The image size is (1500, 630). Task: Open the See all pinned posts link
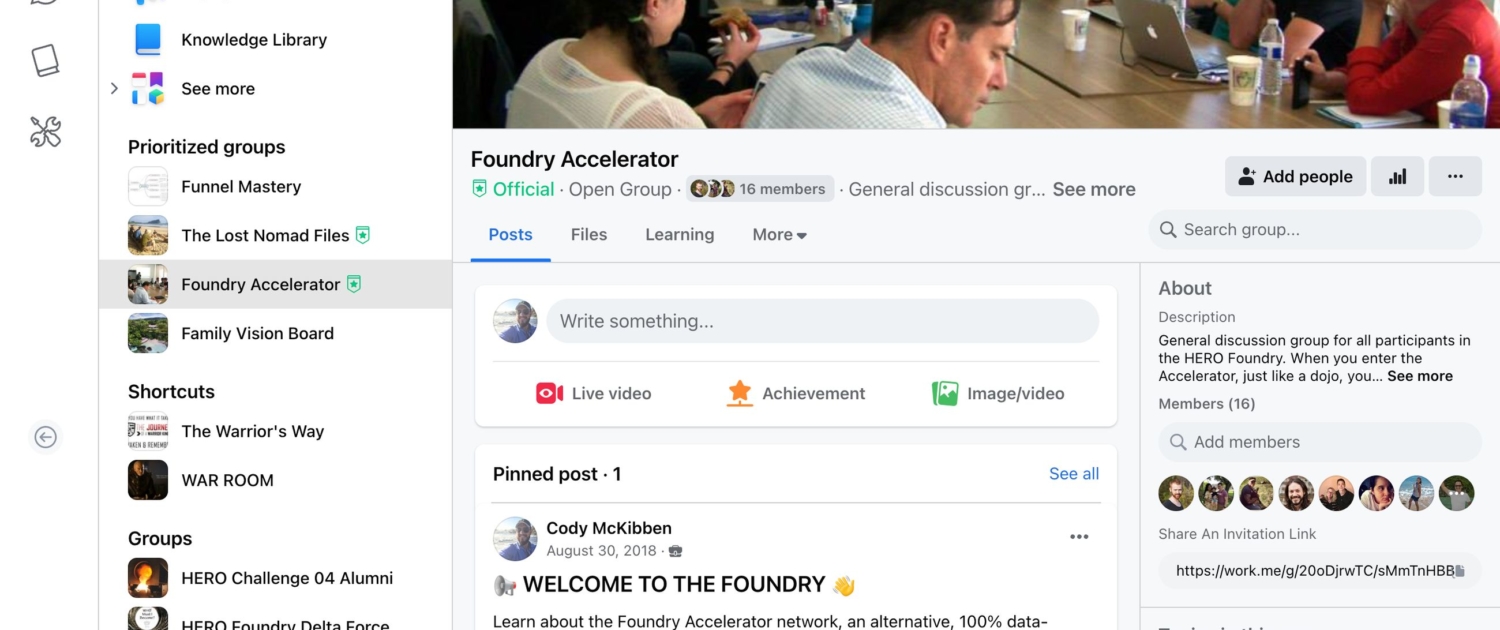(1074, 474)
